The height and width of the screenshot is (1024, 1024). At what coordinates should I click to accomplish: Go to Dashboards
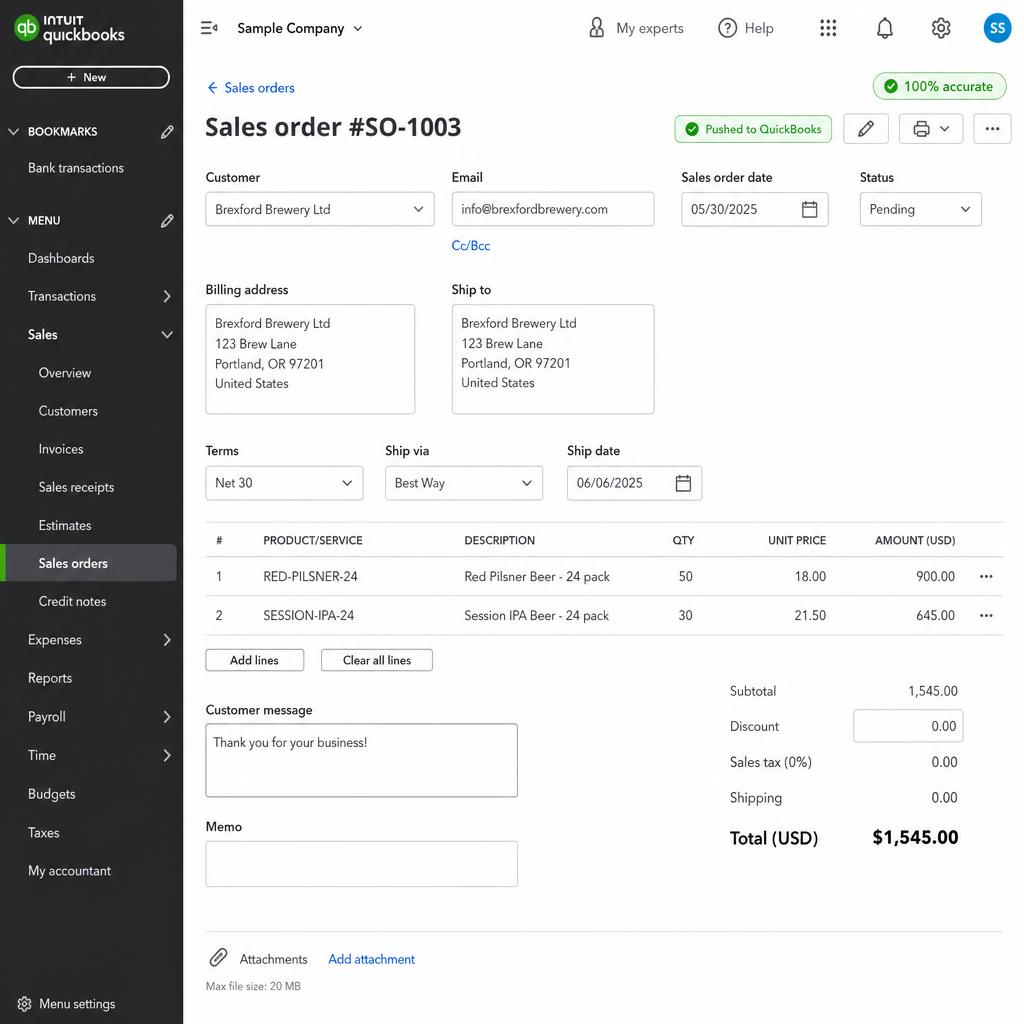coord(61,258)
